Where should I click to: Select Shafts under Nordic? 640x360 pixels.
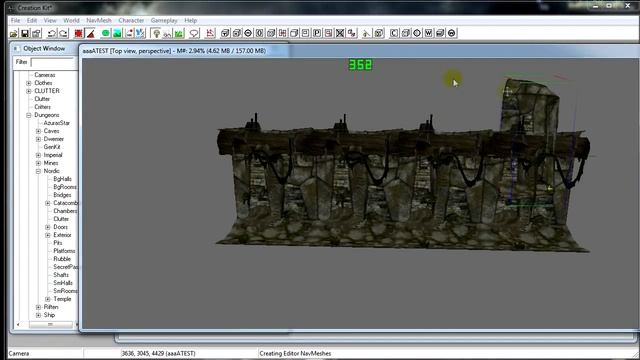[x=61, y=275]
